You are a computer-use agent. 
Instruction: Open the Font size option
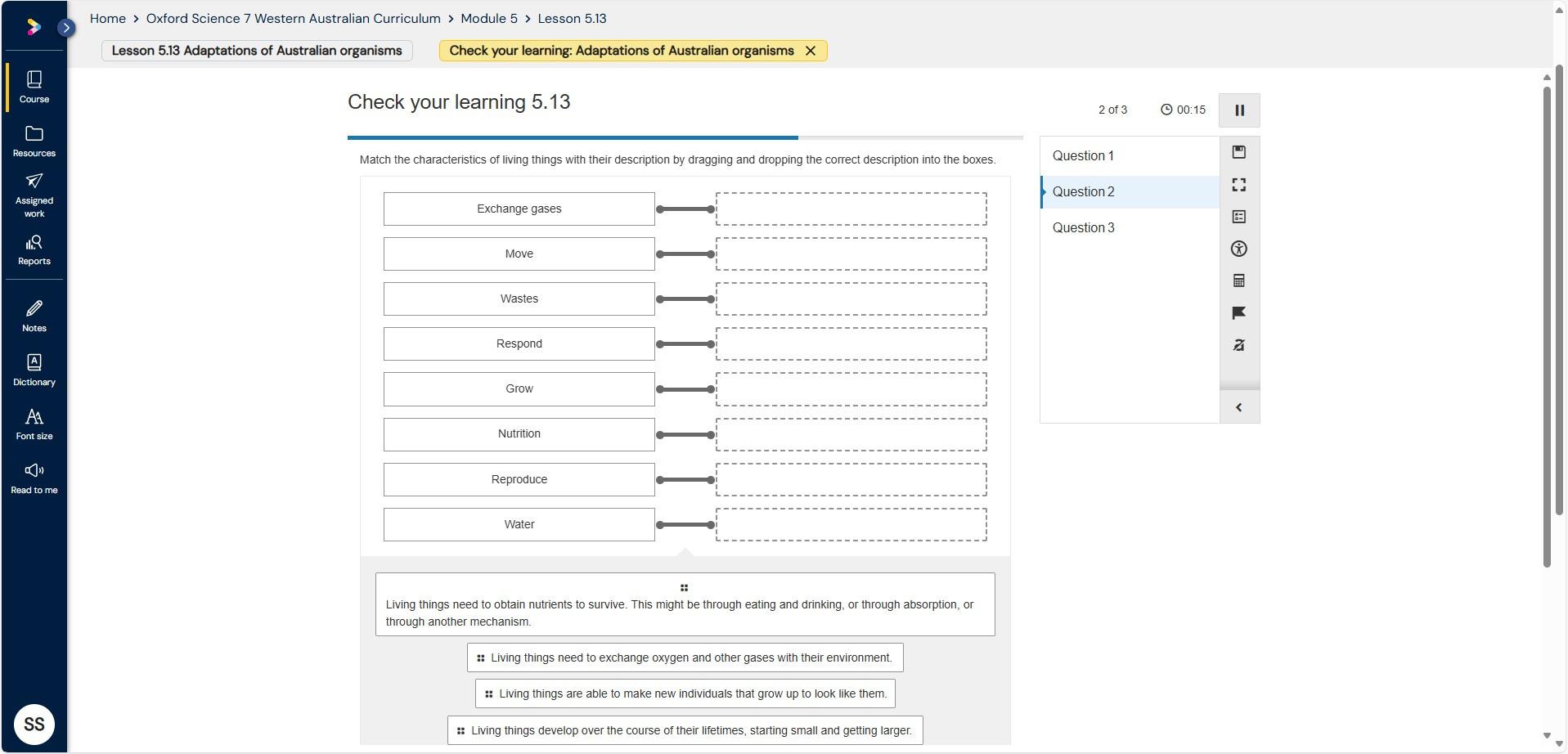pos(34,424)
